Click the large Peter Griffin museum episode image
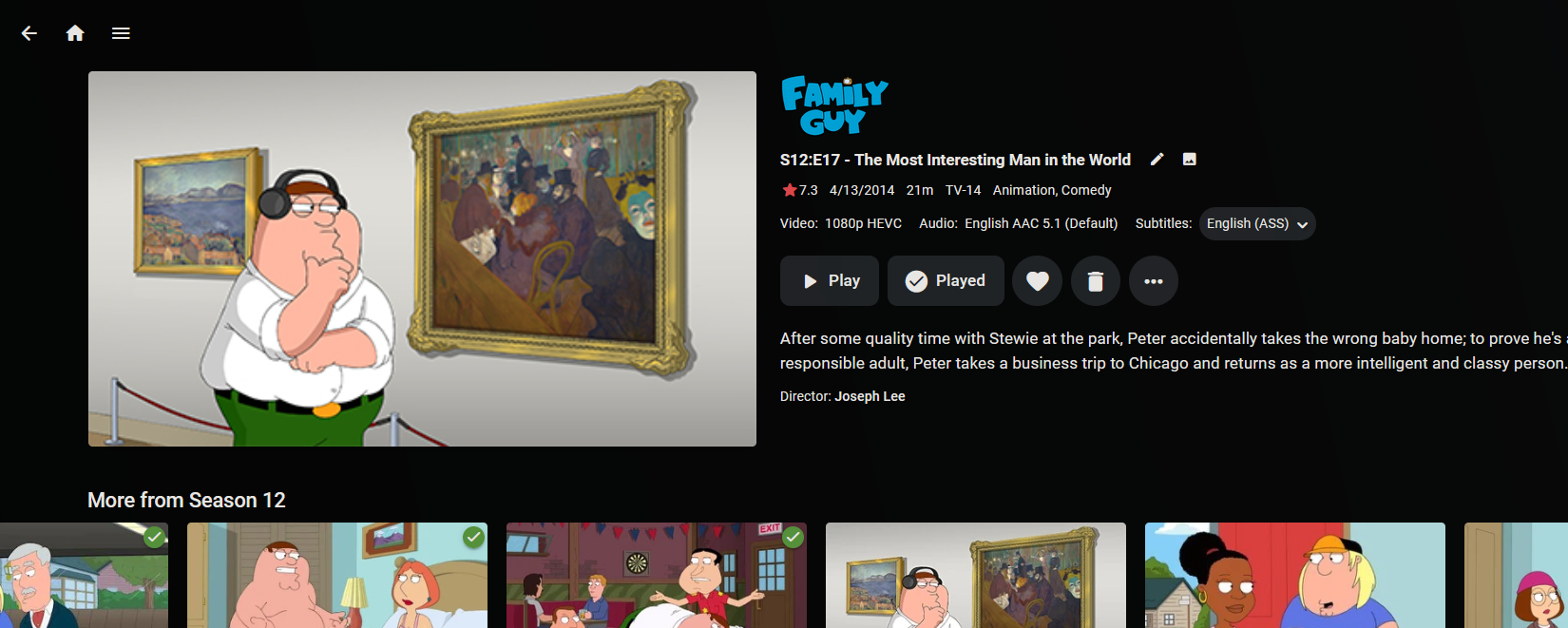 (x=422, y=258)
